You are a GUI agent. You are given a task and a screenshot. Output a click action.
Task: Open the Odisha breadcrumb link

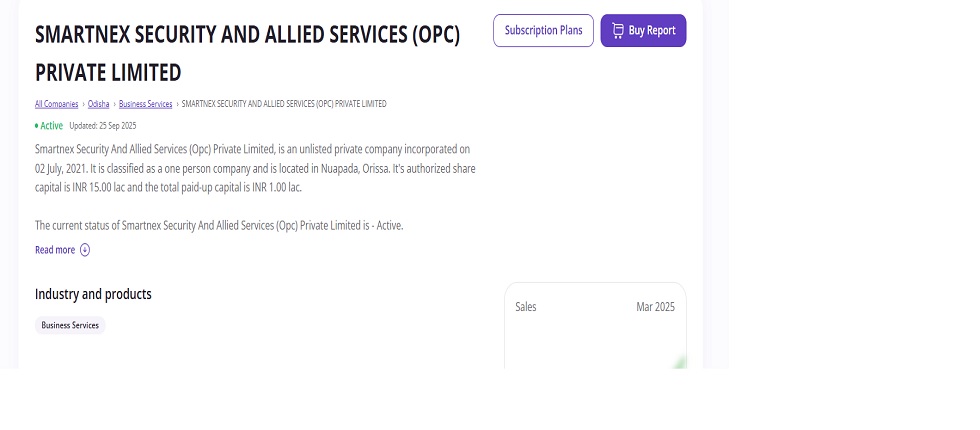click(x=98, y=104)
